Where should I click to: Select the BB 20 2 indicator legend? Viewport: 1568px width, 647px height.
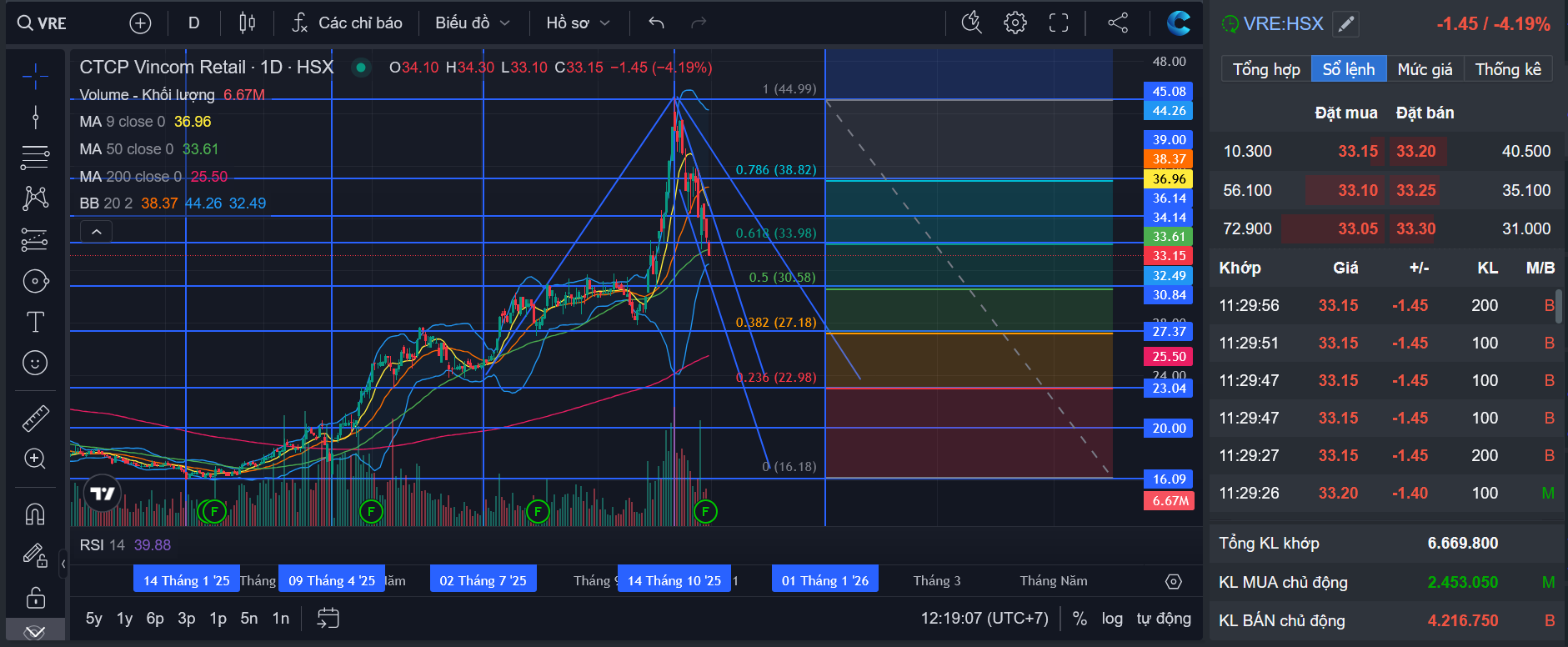173,203
